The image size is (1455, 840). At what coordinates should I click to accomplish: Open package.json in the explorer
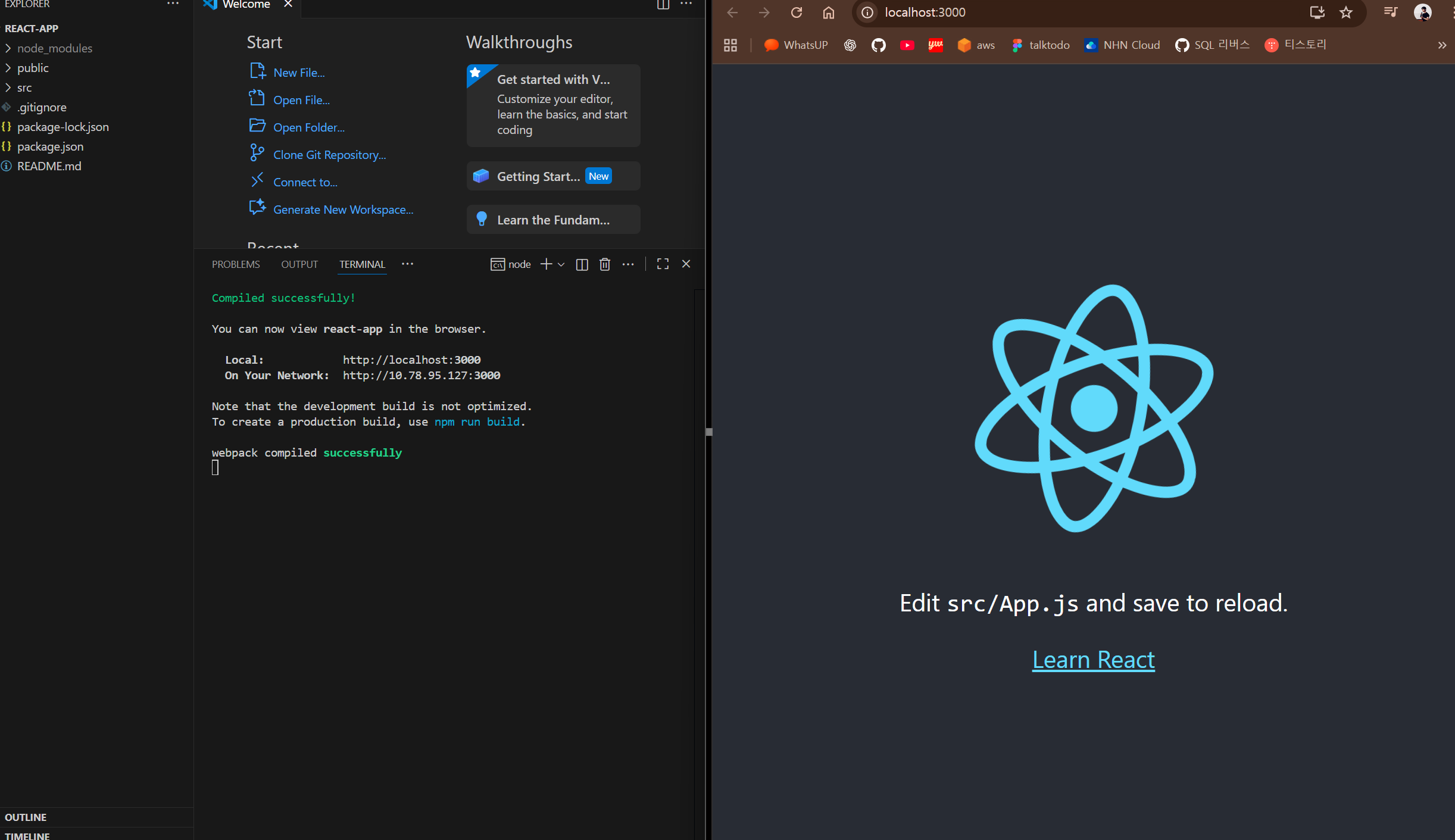click(50, 146)
